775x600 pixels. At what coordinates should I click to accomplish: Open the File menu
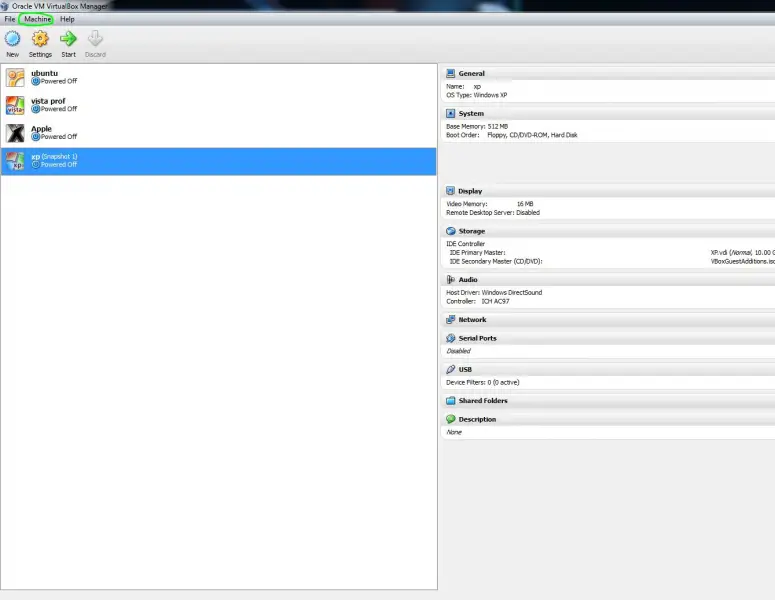[10, 19]
